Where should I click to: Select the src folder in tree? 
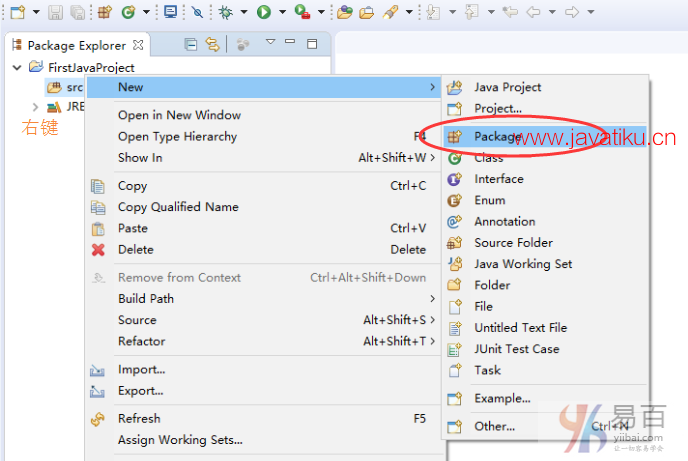[x=74, y=87]
